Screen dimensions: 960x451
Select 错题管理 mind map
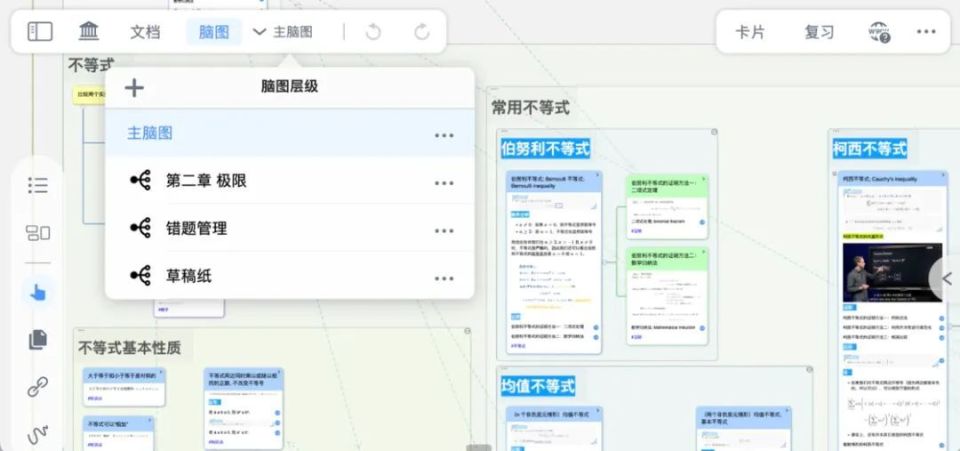click(x=290, y=228)
